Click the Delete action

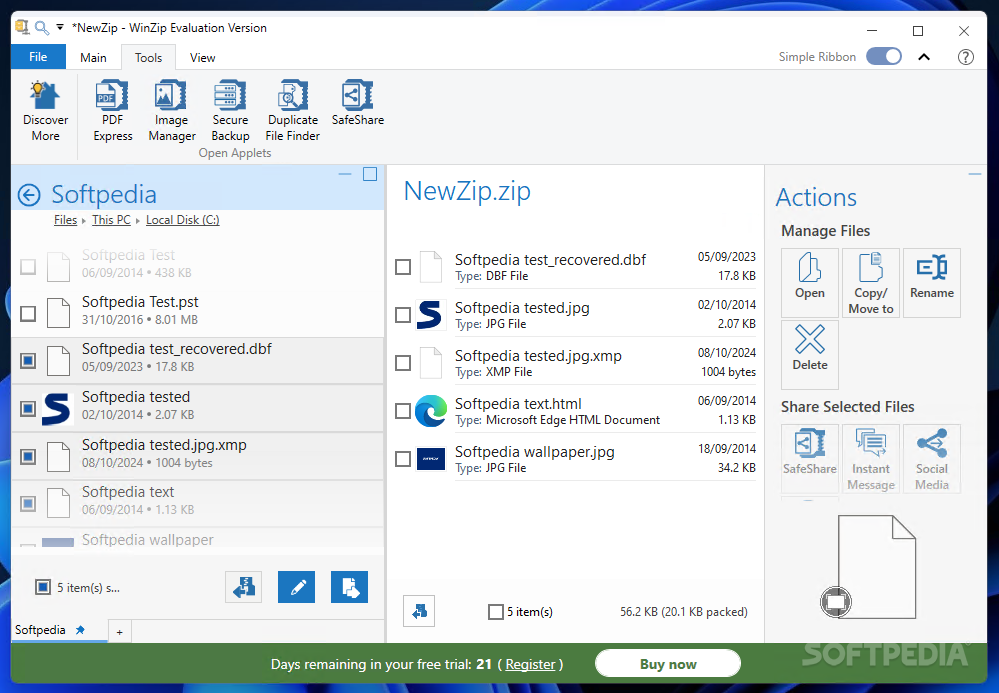[810, 355]
